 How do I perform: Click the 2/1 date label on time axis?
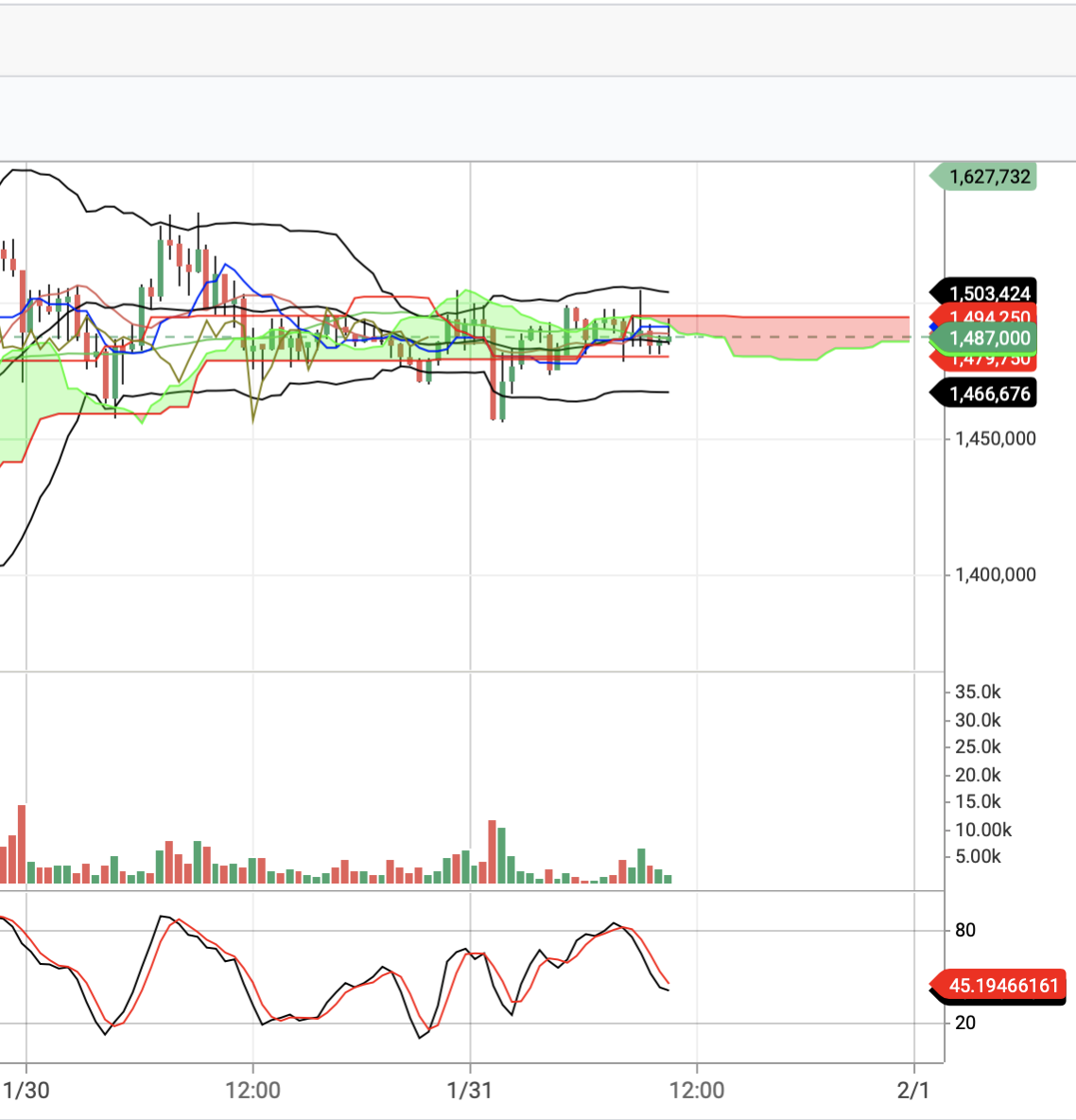point(913,1090)
